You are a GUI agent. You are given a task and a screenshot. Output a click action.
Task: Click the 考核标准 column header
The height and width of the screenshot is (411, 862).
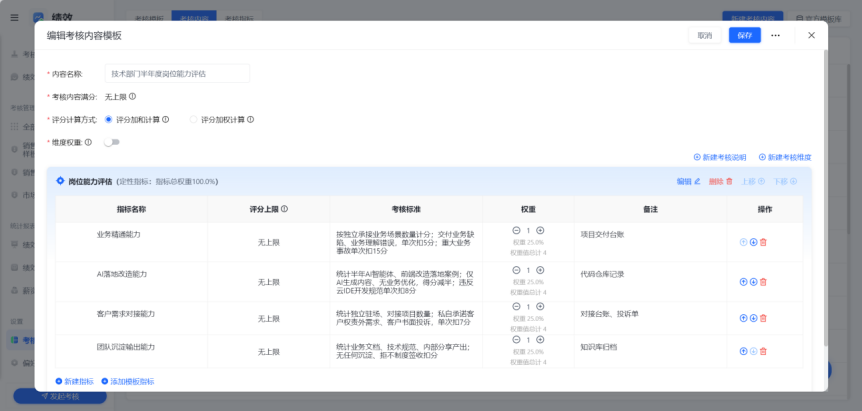(406, 209)
